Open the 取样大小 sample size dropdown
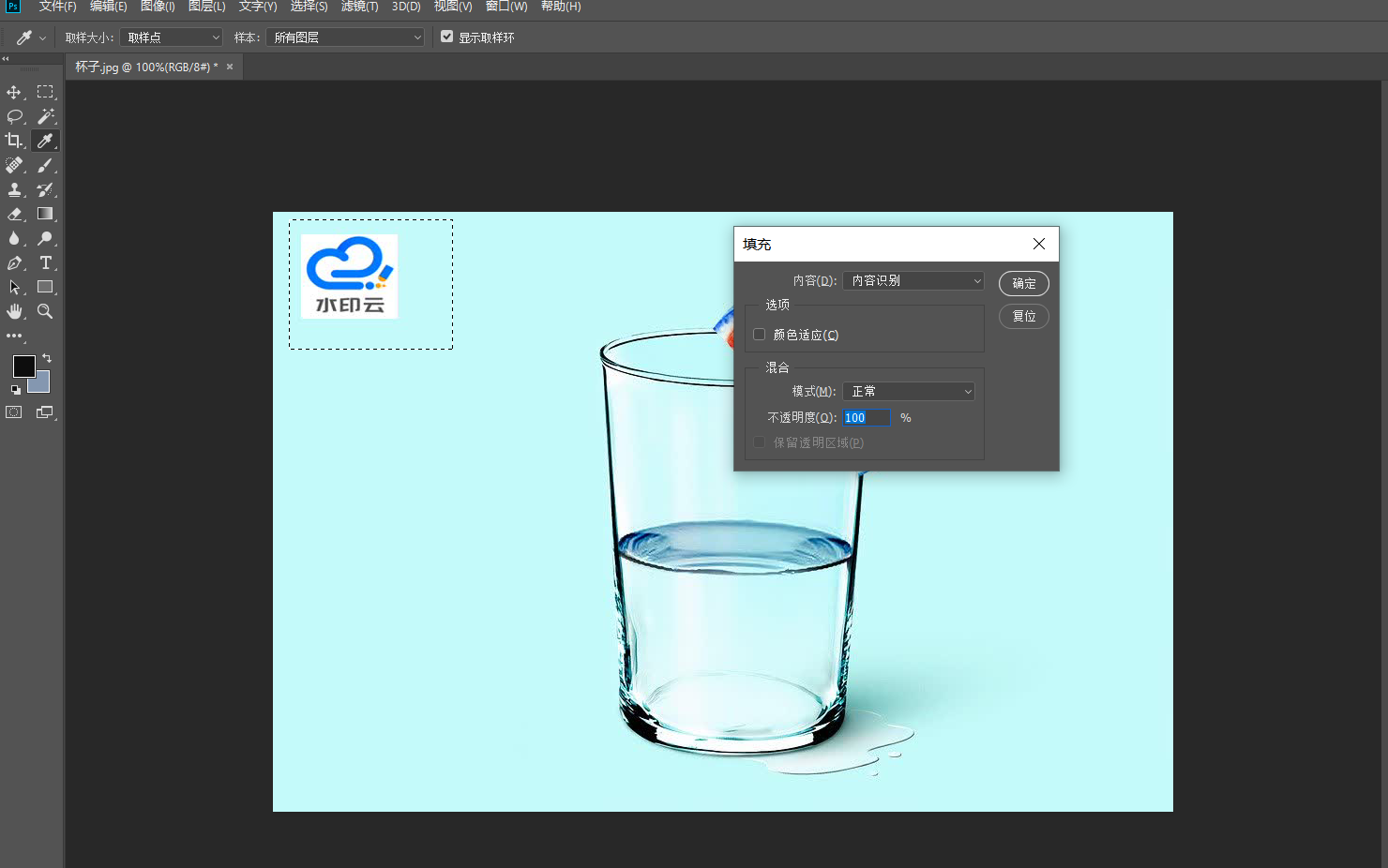1388x868 pixels. pyautogui.click(x=173, y=37)
